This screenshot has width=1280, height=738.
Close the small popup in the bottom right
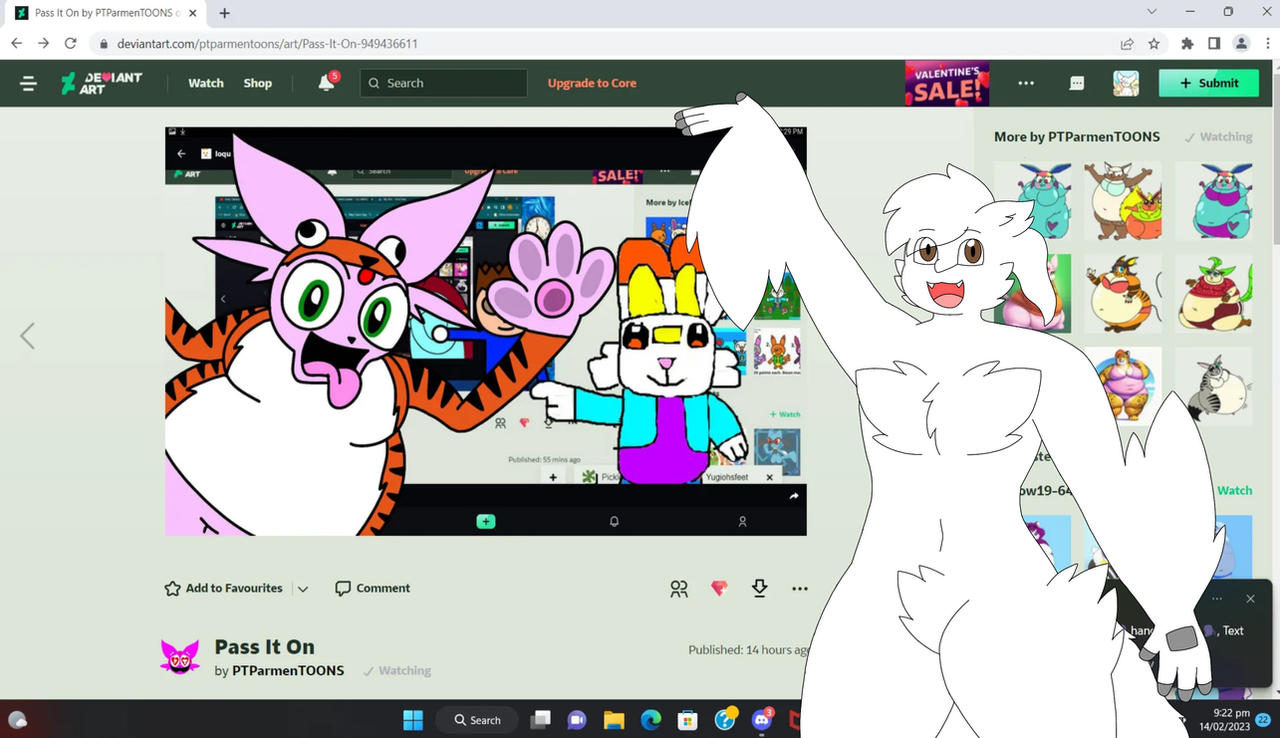click(1250, 599)
